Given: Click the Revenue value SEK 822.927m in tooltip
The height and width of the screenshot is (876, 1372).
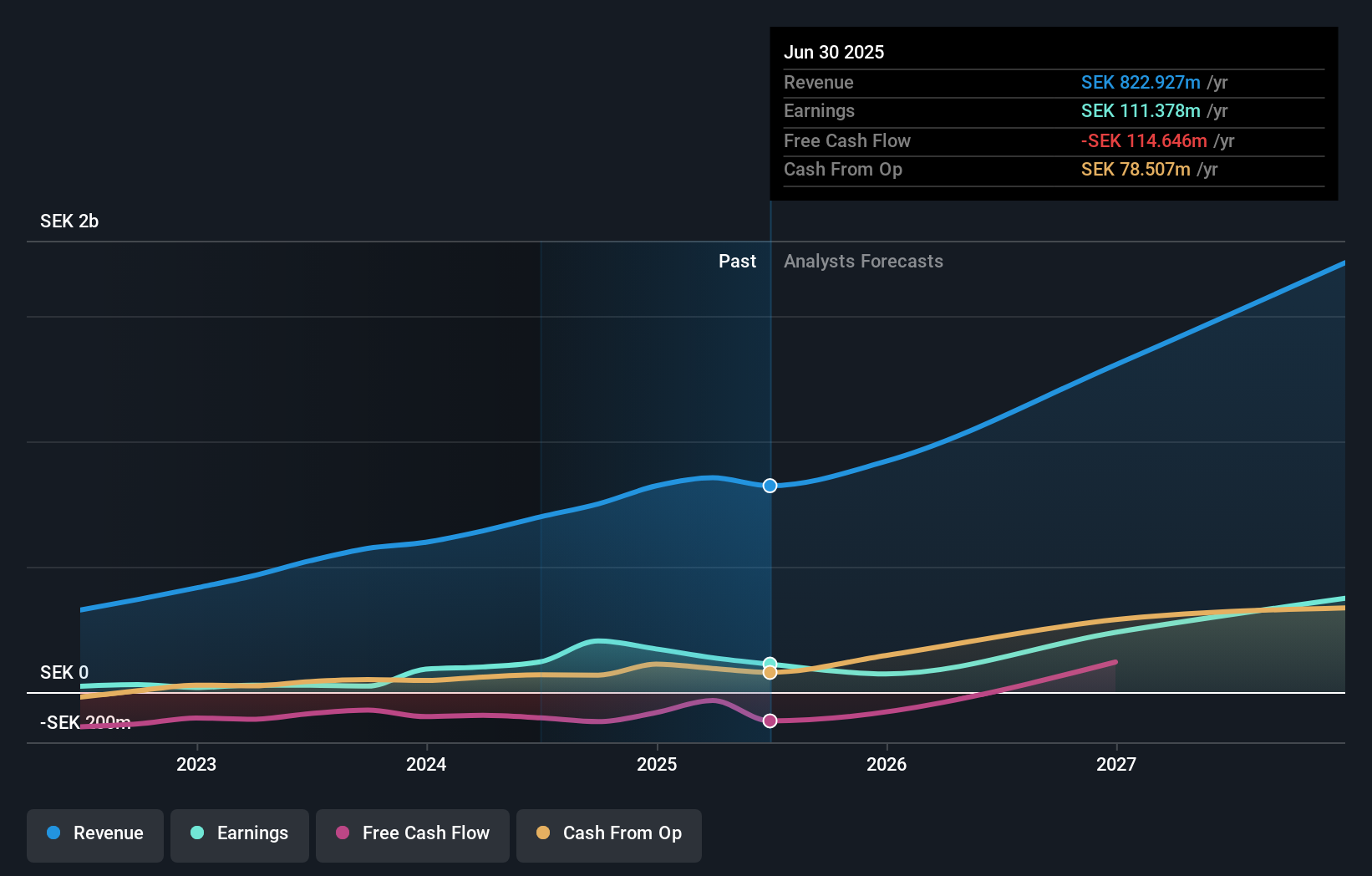Looking at the screenshot, I should (x=1142, y=83).
